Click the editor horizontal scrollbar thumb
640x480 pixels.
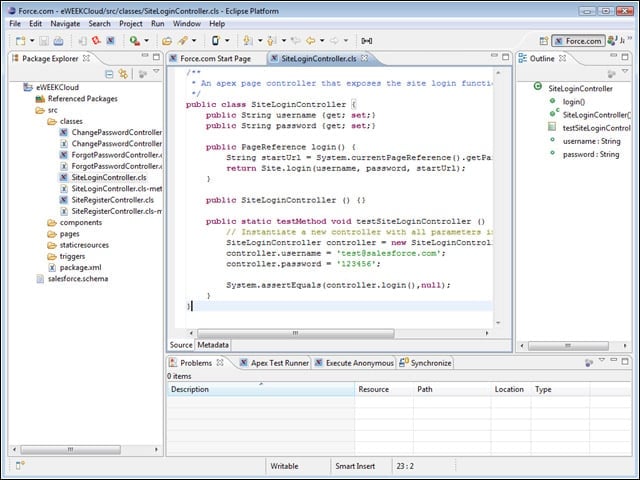[x=296, y=333]
